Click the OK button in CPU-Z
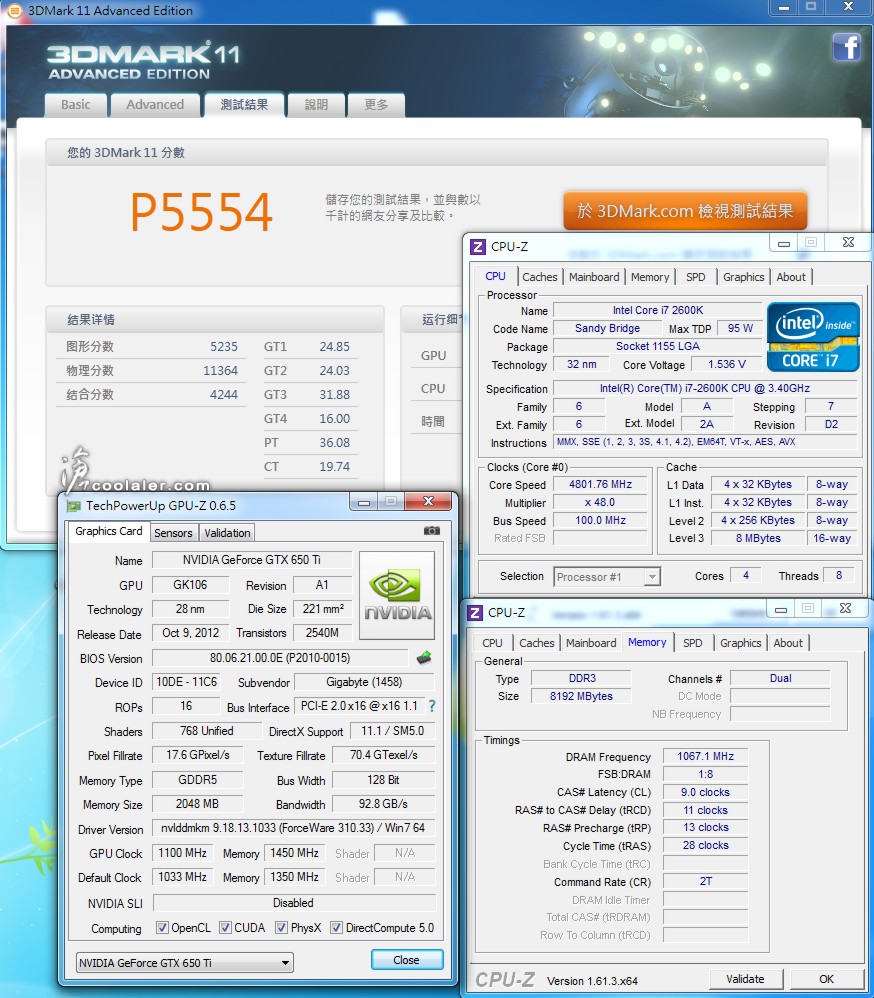The image size is (874, 998). [x=826, y=979]
